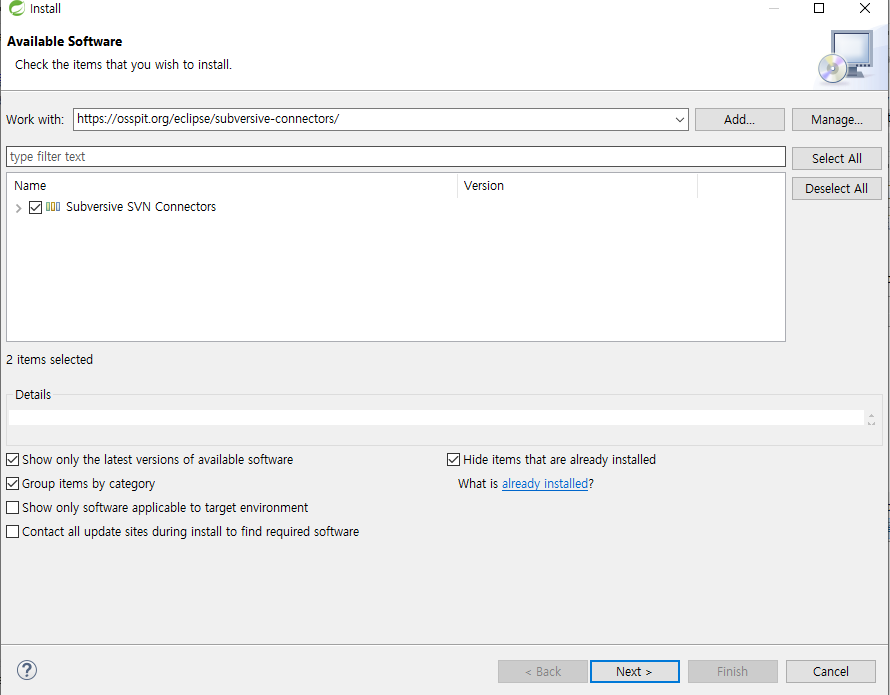Open the Work with dropdown arrow
Screen dimensions: 890x695
click(x=679, y=120)
